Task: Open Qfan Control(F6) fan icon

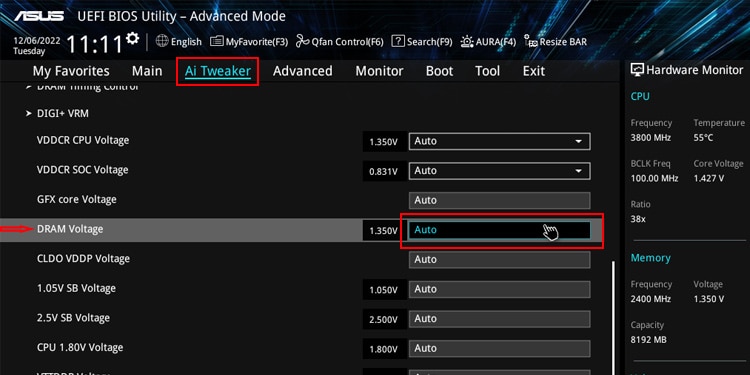Action: pyautogui.click(x=302, y=42)
